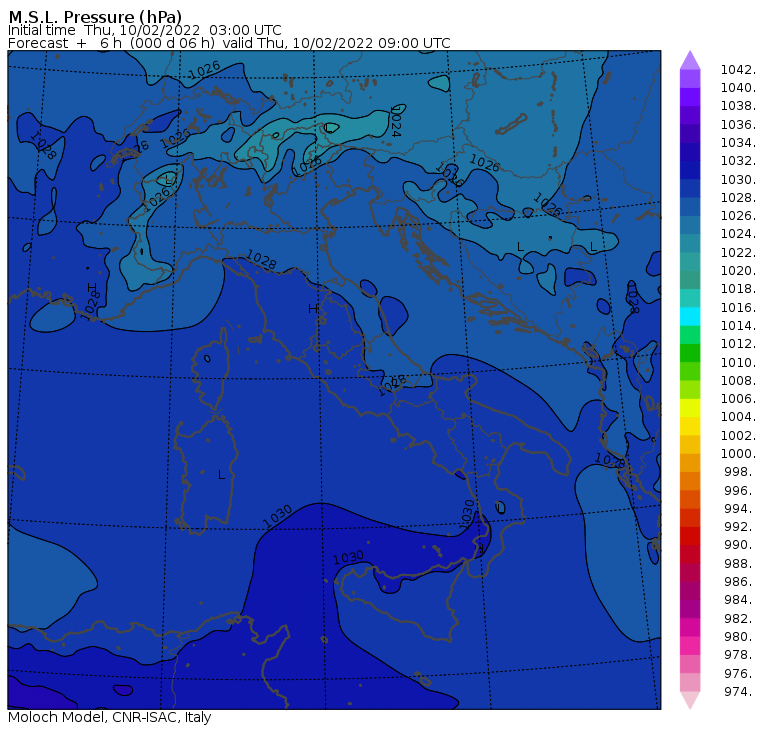The image size is (760, 731).
Task: Click the 986. legend value
Action: [740, 581]
